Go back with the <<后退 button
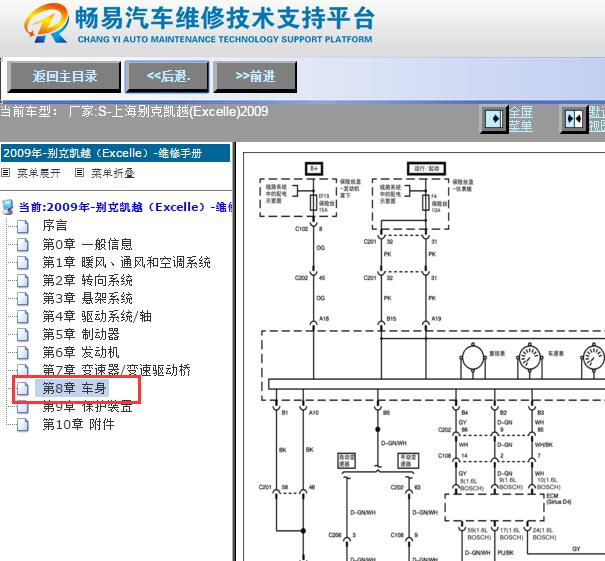 (167, 76)
